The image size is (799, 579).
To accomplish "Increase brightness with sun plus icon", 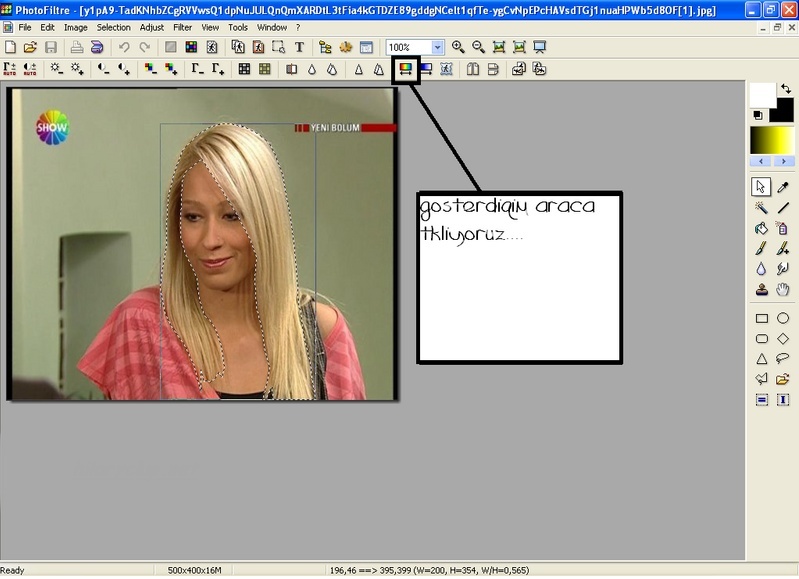I will (77, 69).
